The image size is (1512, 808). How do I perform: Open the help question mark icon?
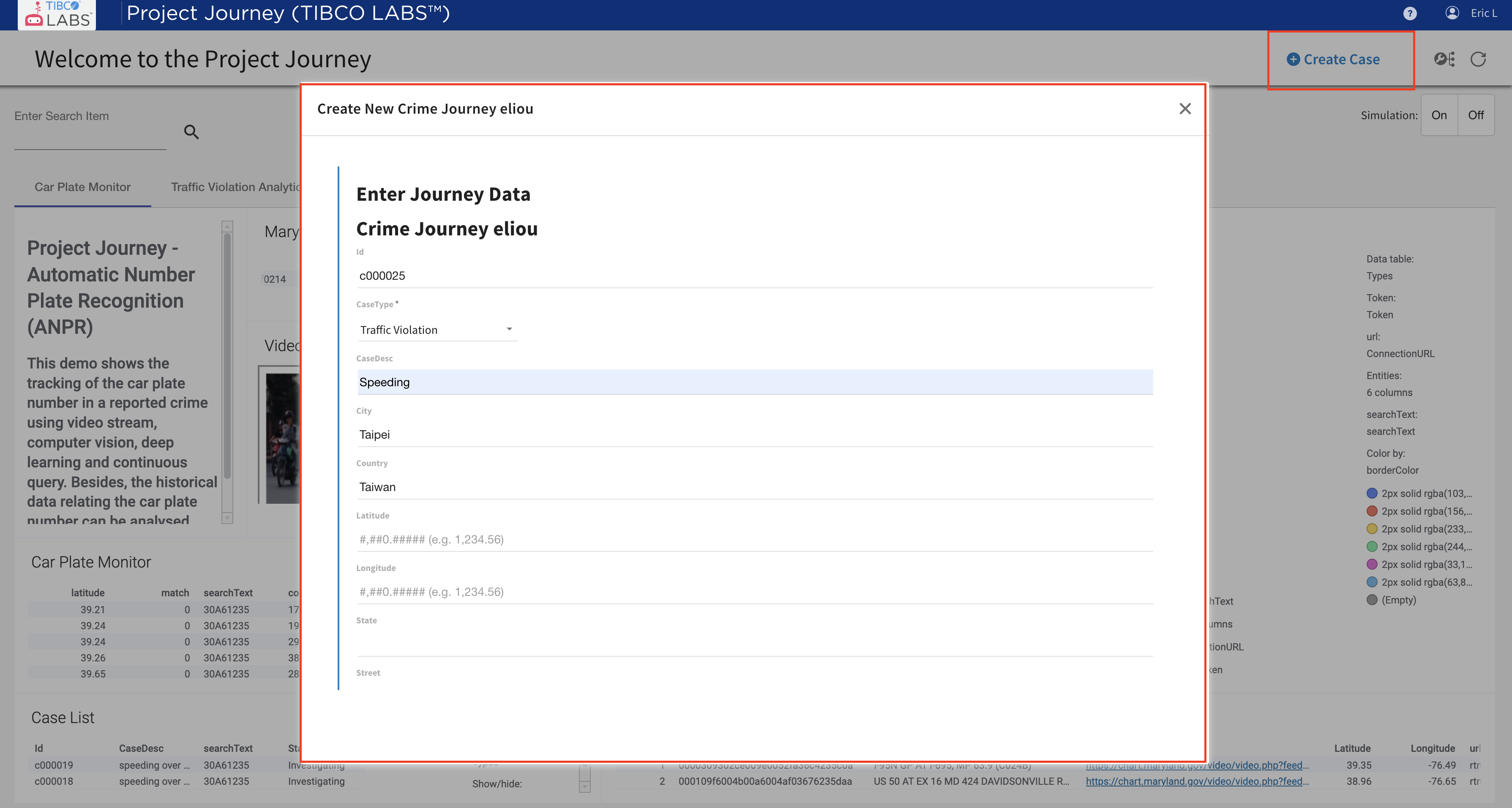(x=1410, y=14)
